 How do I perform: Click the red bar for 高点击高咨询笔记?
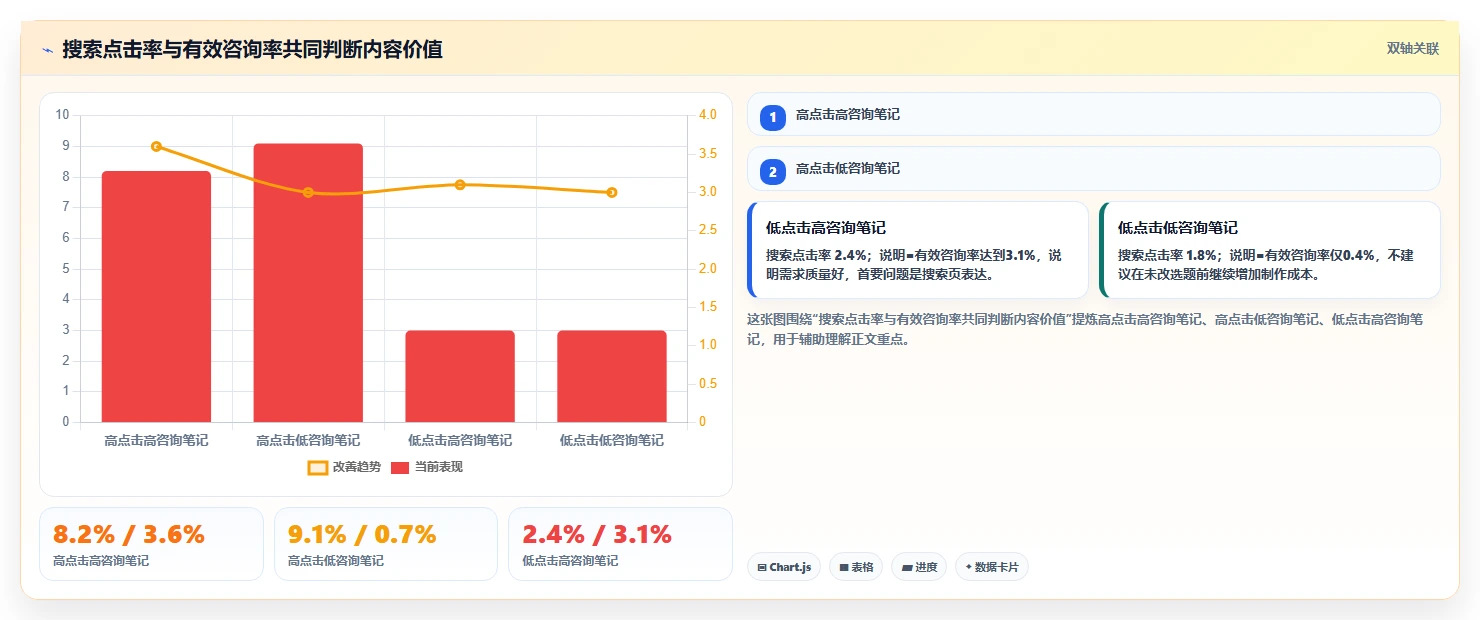(x=156, y=296)
